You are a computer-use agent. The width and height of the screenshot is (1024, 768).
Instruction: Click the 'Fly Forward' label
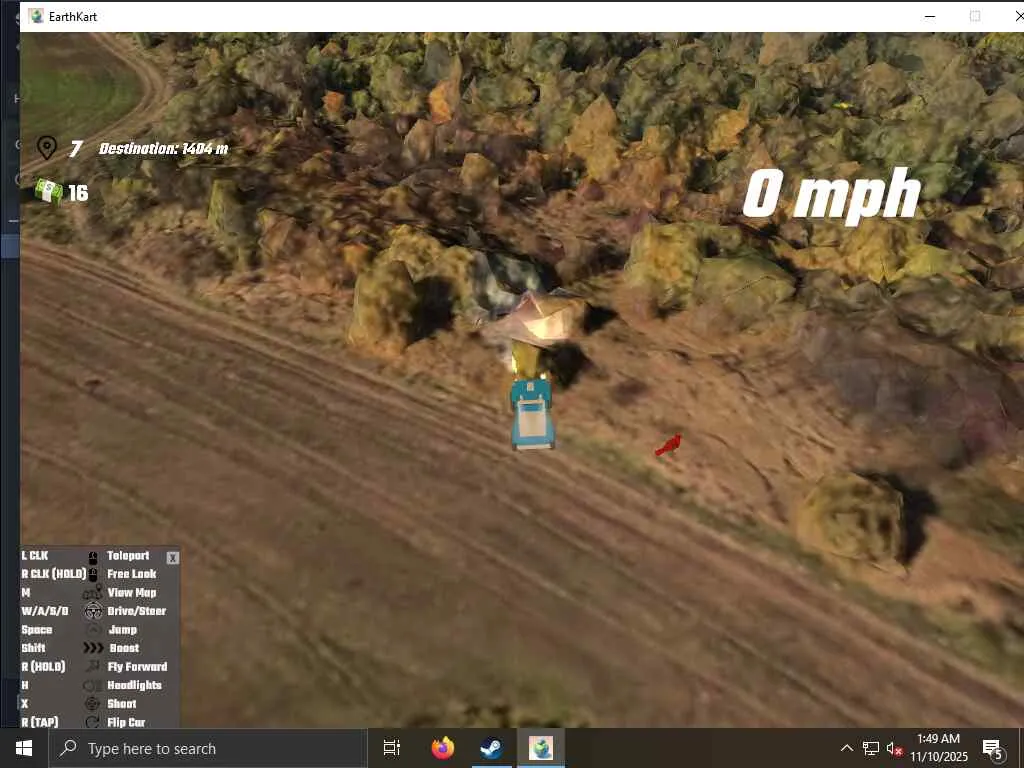coord(137,666)
